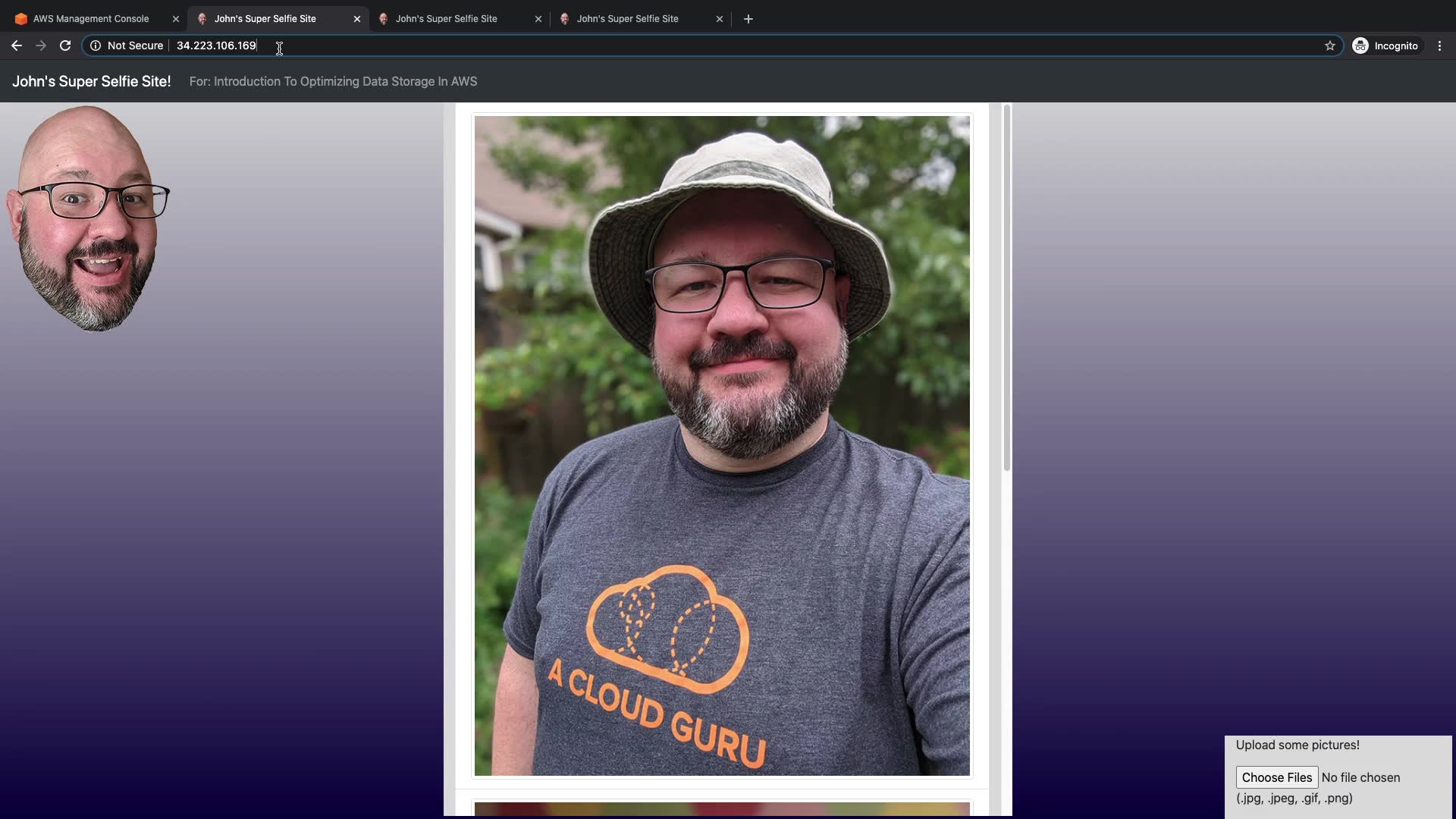
Task: Switch to the last Selfie Site tab
Action: pyautogui.click(x=627, y=19)
